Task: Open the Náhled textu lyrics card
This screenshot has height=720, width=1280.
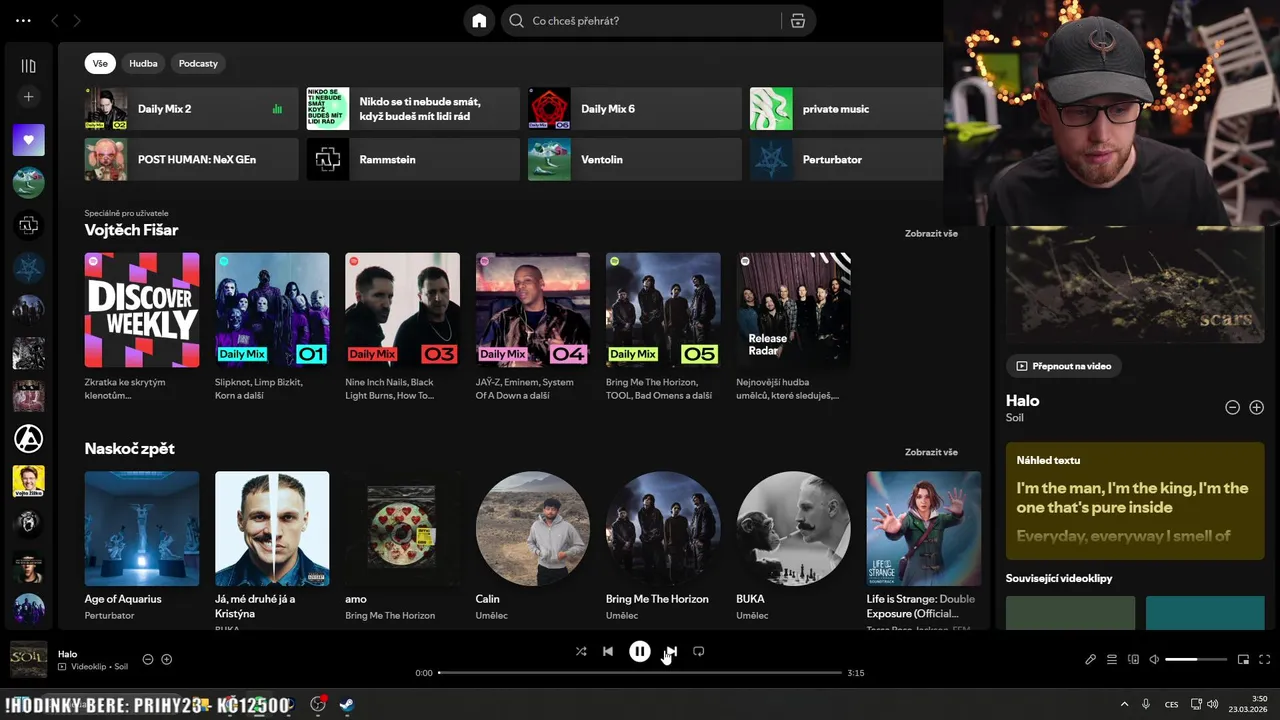Action: [1135, 501]
